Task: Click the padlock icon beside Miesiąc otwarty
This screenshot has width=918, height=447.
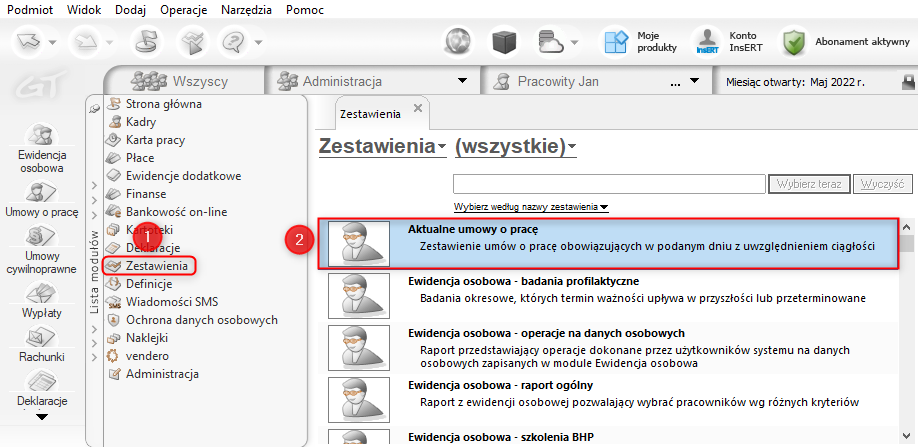Action: coord(909,81)
